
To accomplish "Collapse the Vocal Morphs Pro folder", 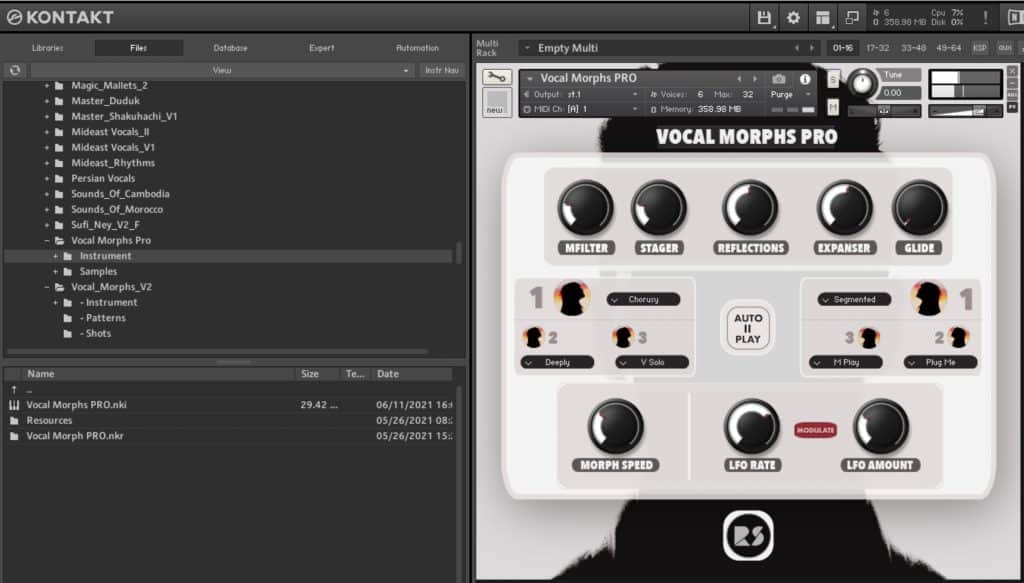I will pyautogui.click(x=46, y=240).
